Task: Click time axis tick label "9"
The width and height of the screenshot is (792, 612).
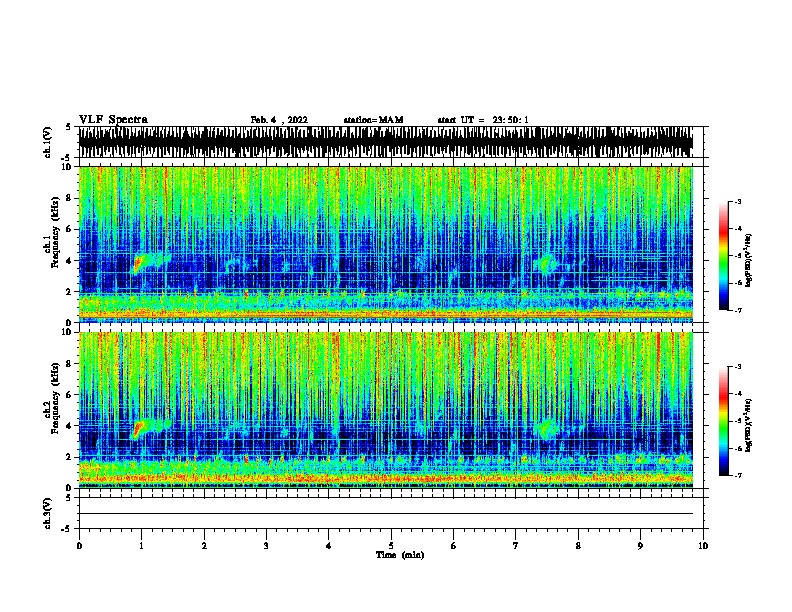Action: coord(640,546)
